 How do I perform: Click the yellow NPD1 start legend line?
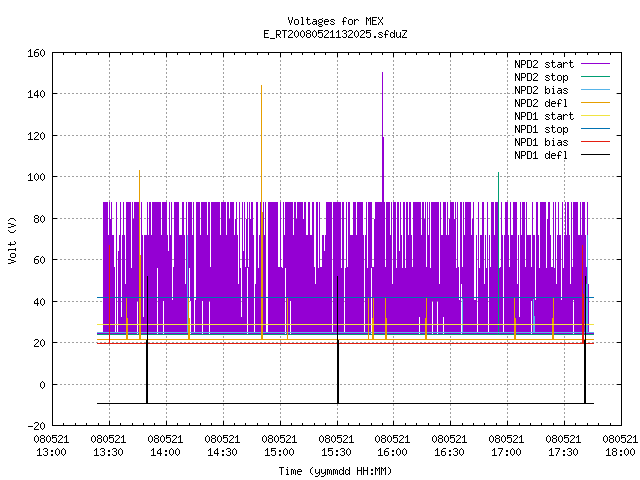(x=596, y=116)
